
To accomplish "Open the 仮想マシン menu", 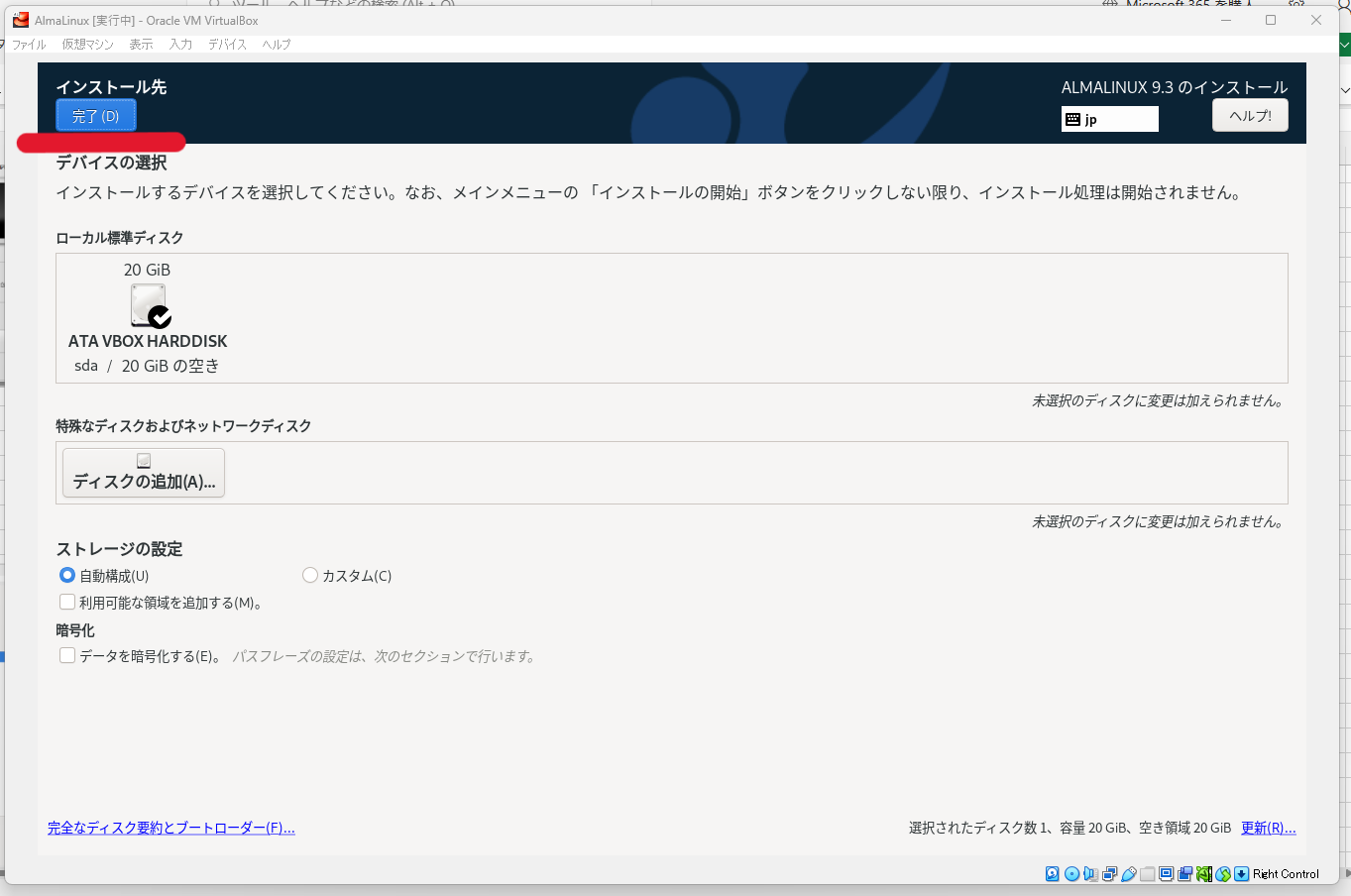I will (x=87, y=44).
